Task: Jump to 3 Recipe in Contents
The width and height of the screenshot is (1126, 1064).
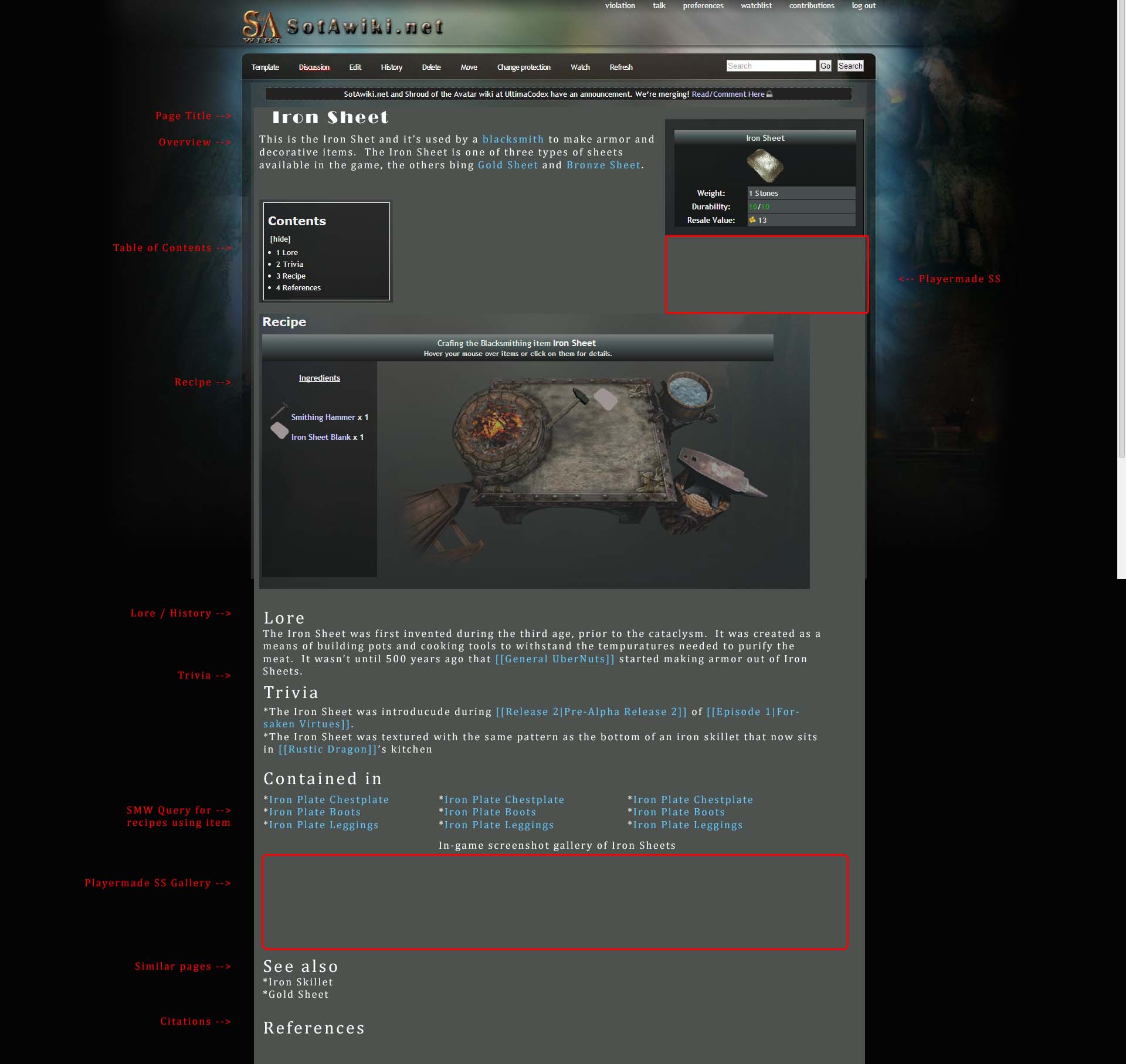Action: click(x=290, y=276)
